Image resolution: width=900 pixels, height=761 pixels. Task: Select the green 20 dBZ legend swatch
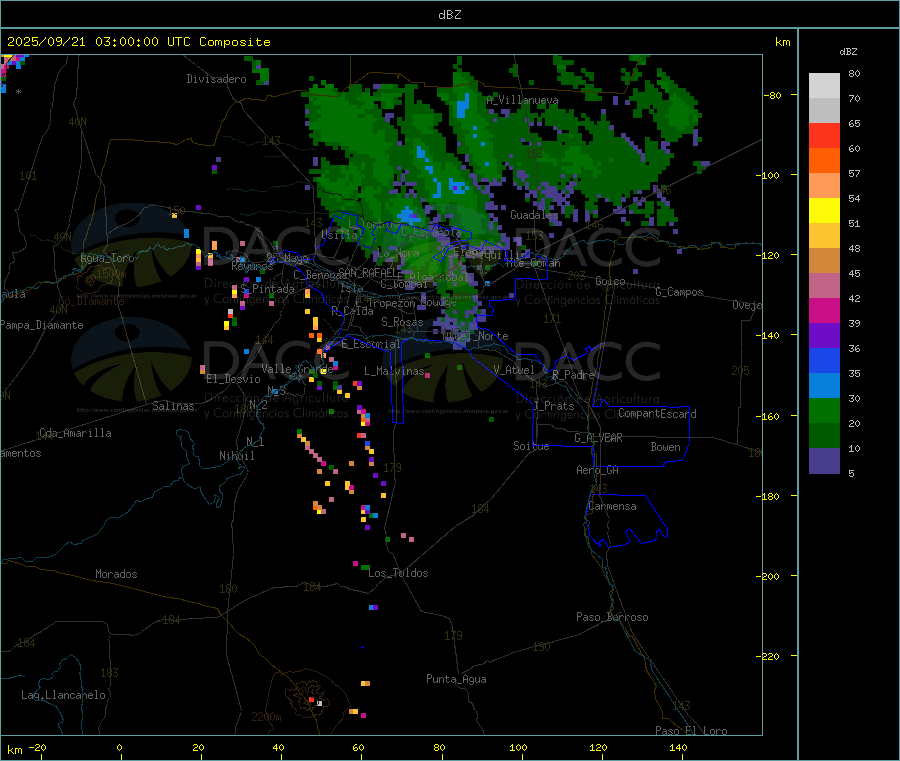click(x=824, y=410)
